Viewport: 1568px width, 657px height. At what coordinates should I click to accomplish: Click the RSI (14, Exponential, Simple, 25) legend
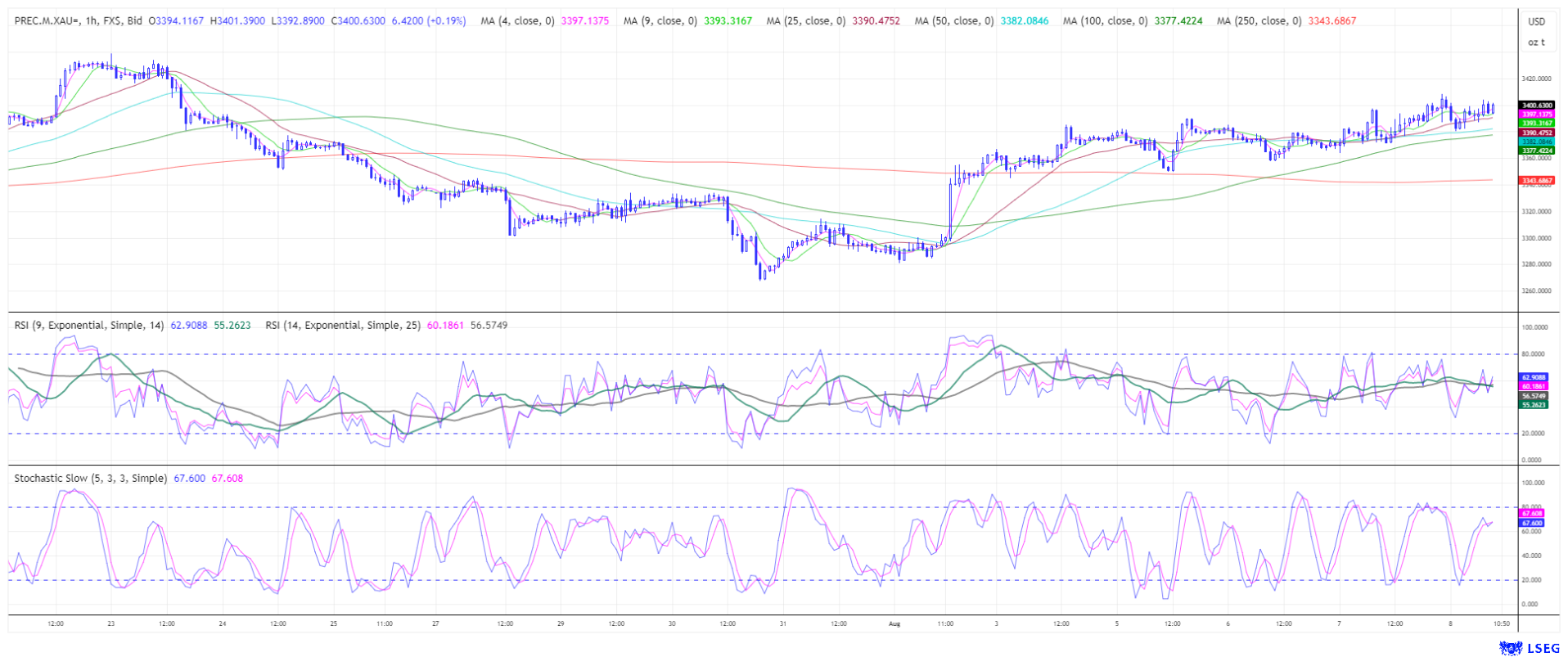coord(343,325)
